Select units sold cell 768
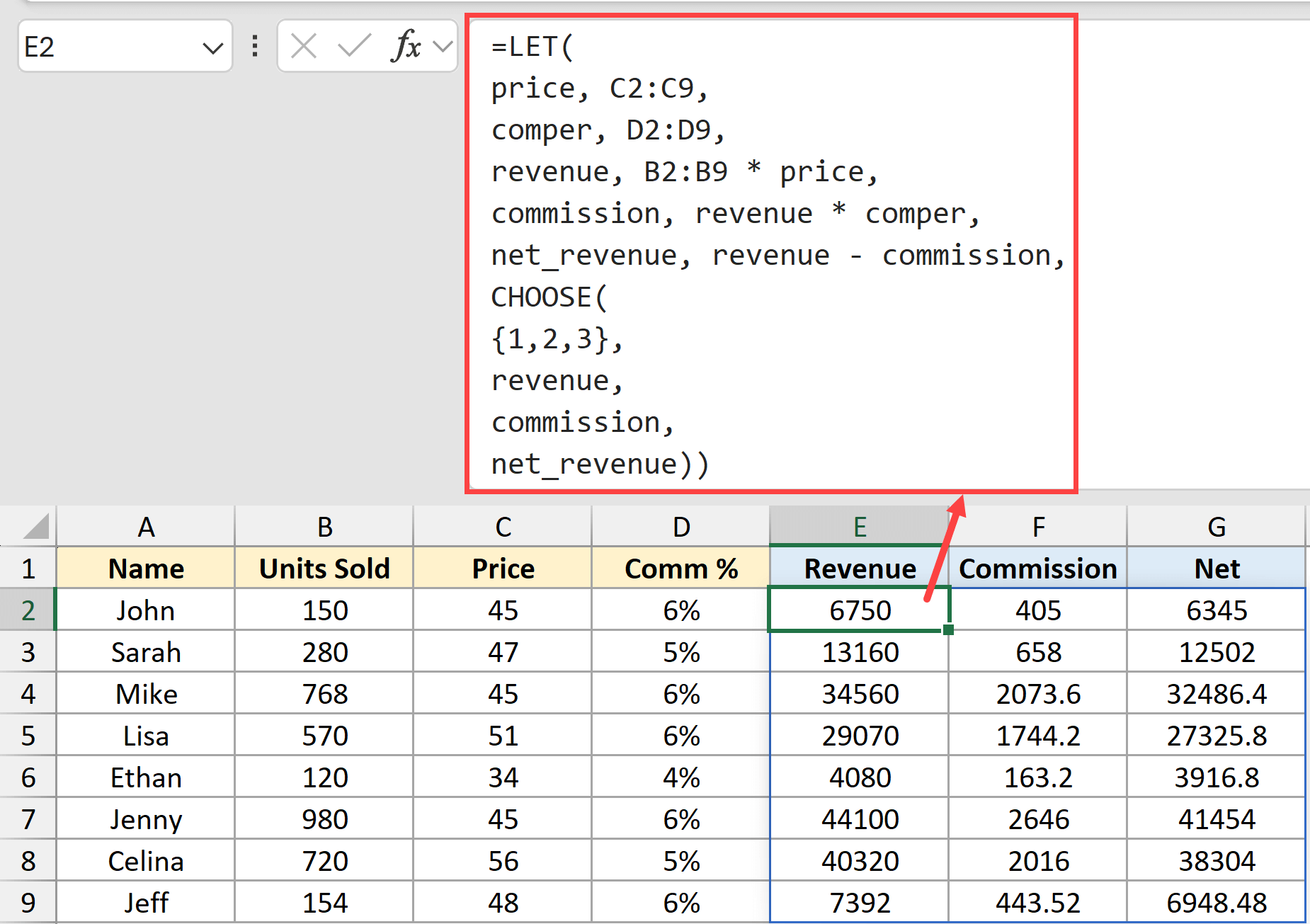This screenshot has width=1310, height=924. click(324, 693)
